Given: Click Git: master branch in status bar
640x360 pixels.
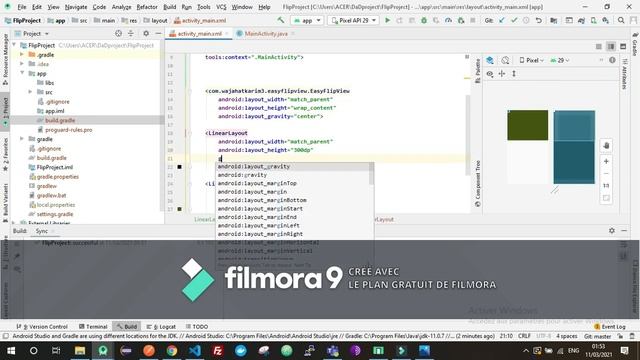Looking at the screenshot, I should click(598, 336).
